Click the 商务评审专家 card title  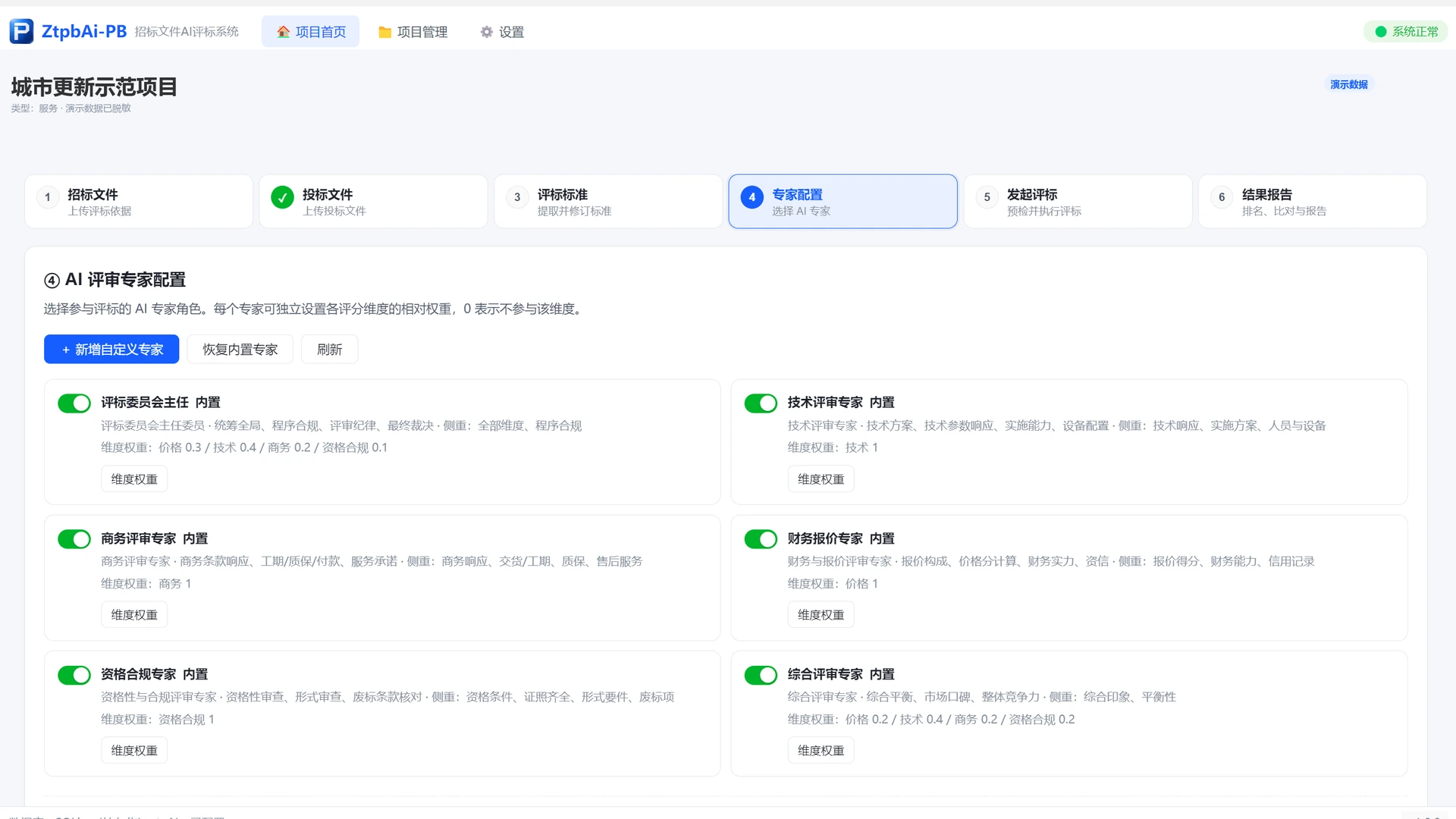click(x=139, y=539)
